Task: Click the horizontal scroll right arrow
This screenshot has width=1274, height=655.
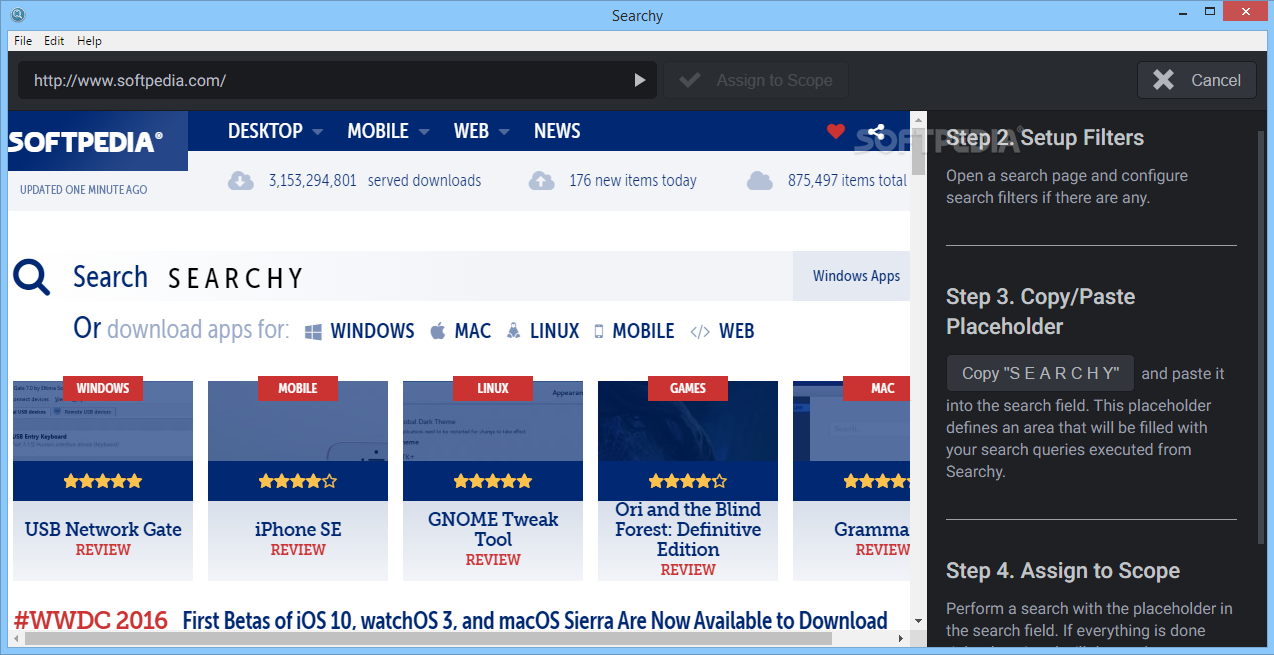Action: (901, 638)
